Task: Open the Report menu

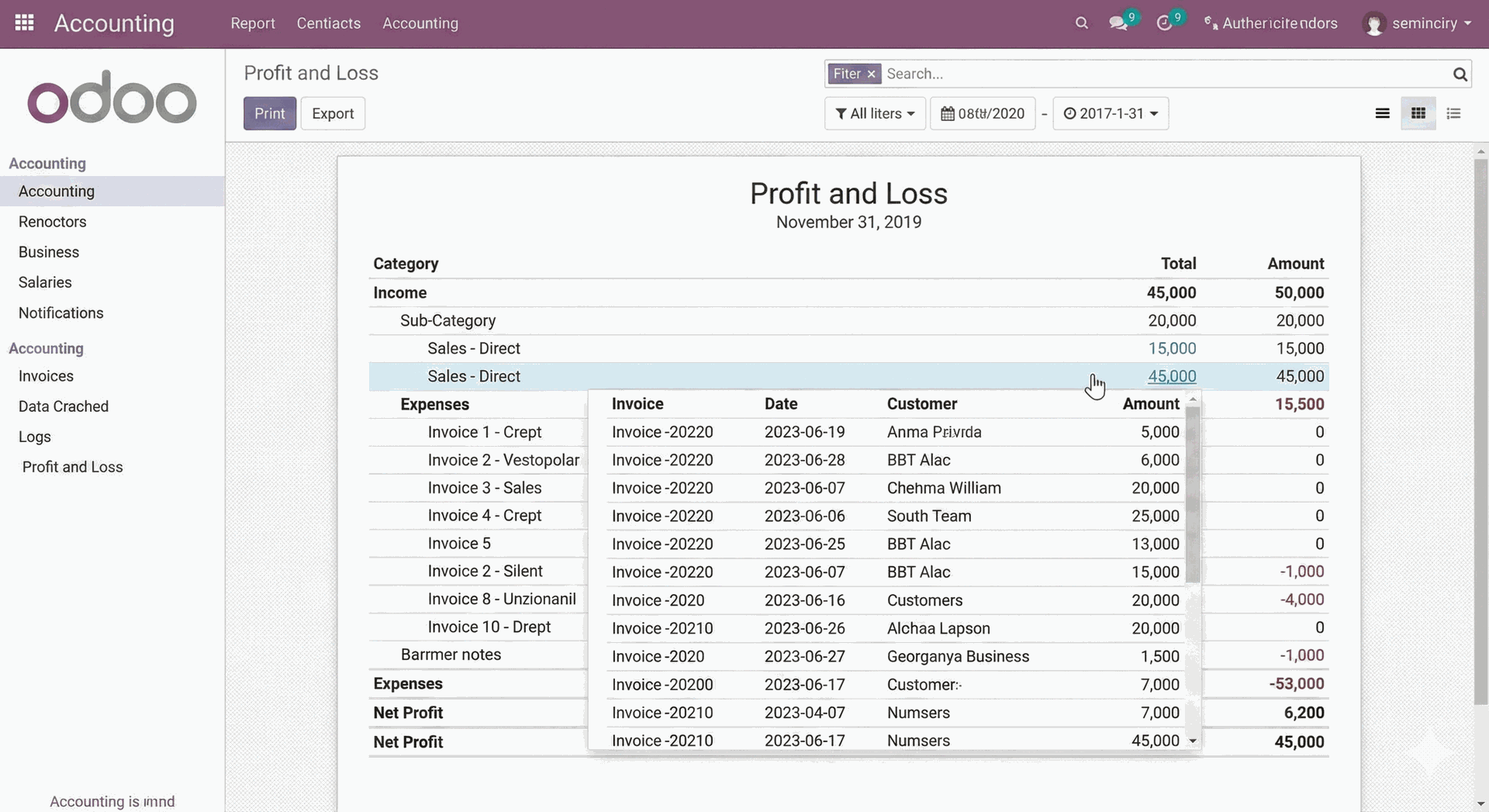Action: click(x=252, y=23)
